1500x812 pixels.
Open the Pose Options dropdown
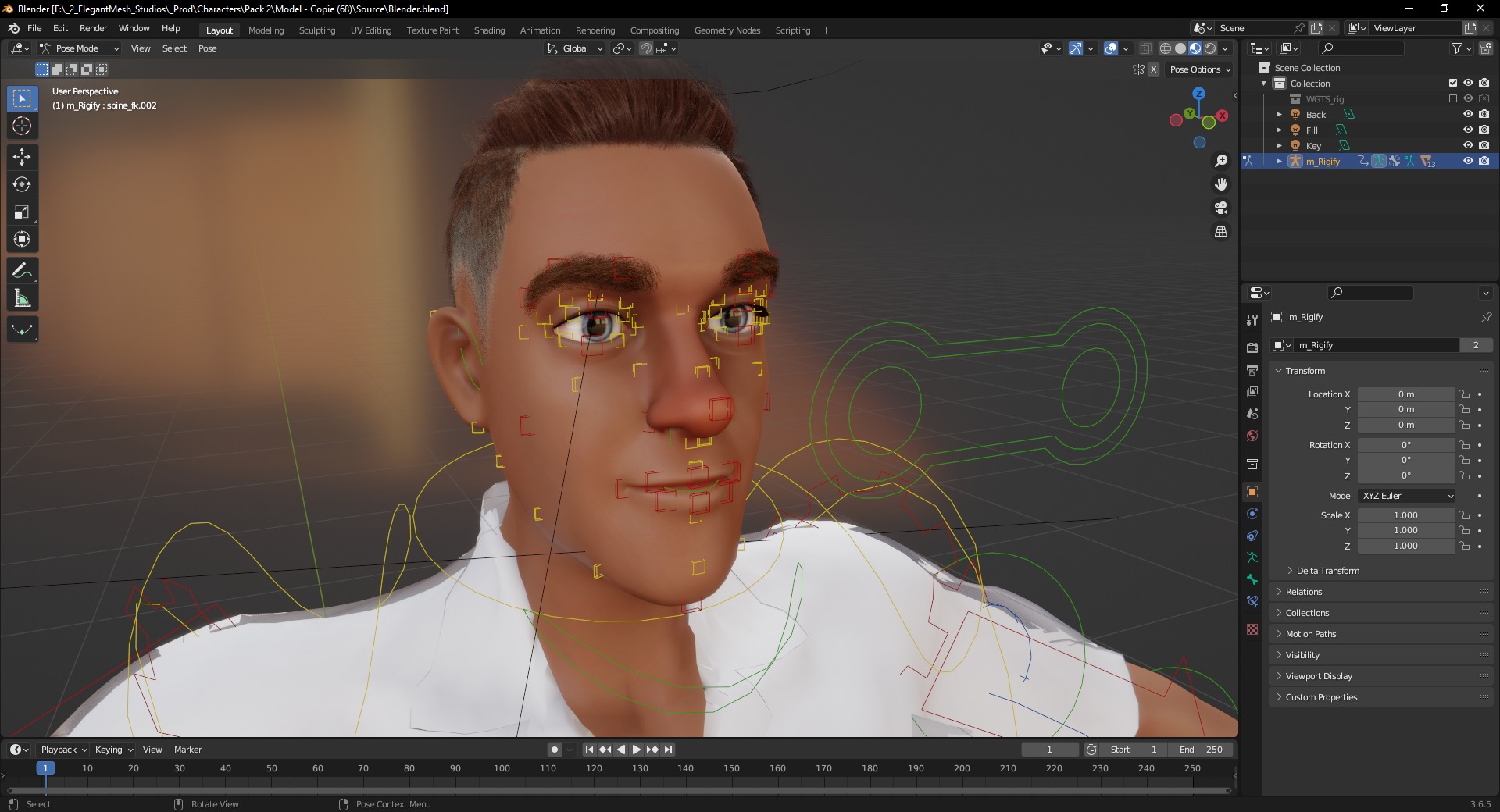(x=1200, y=69)
